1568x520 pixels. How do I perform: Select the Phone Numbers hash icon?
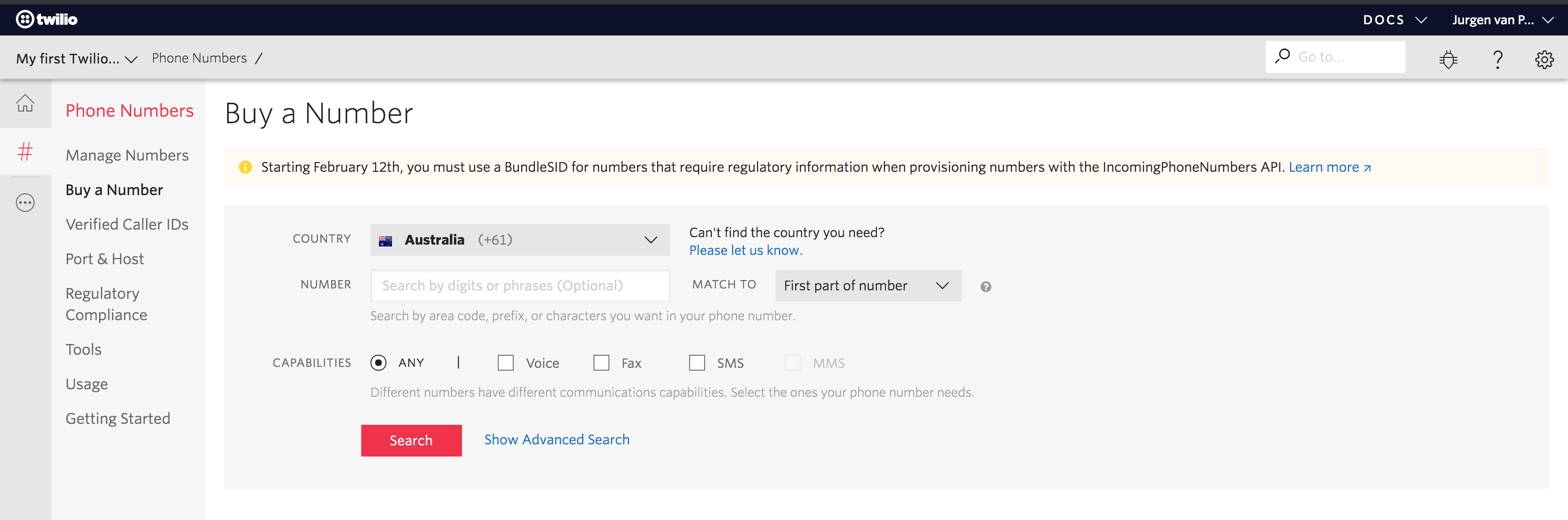pos(25,151)
